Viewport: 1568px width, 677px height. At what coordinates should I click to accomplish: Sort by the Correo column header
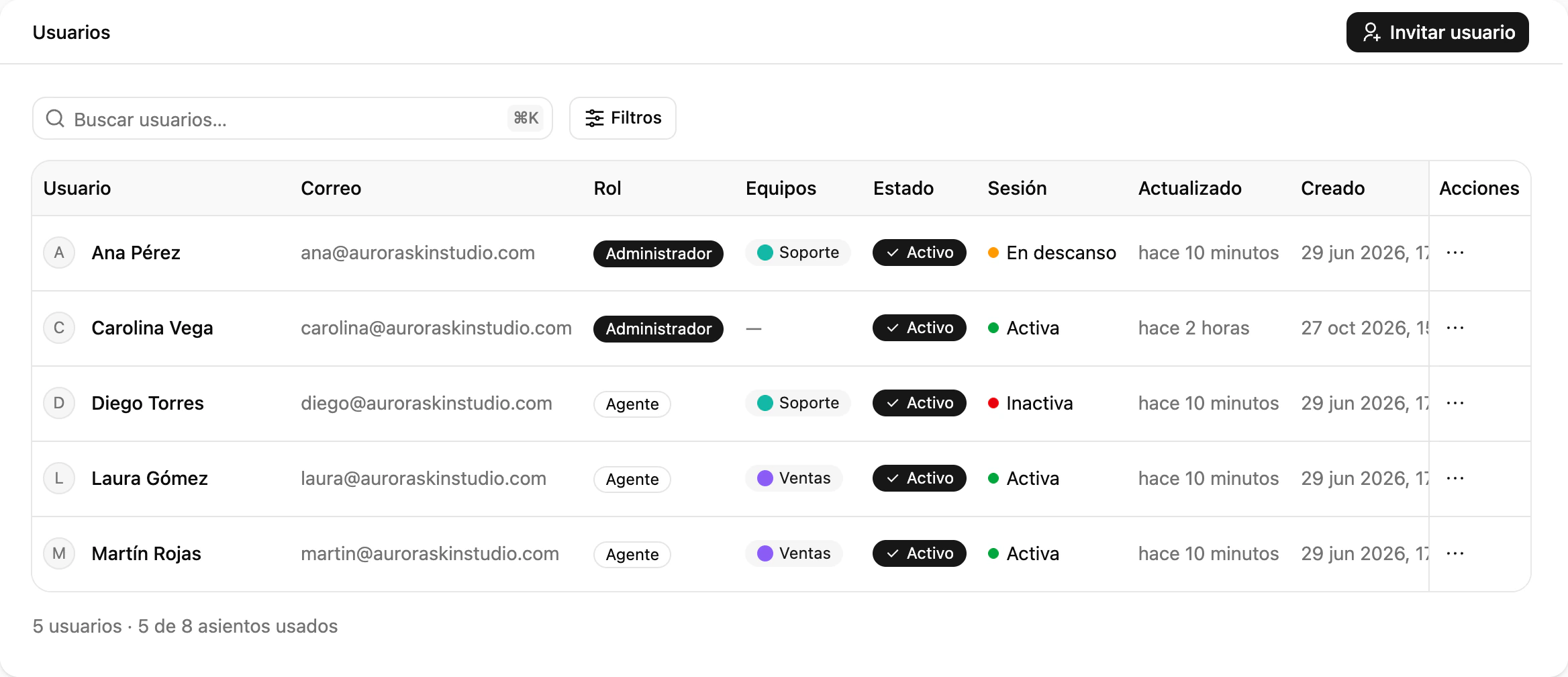coord(331,188)
